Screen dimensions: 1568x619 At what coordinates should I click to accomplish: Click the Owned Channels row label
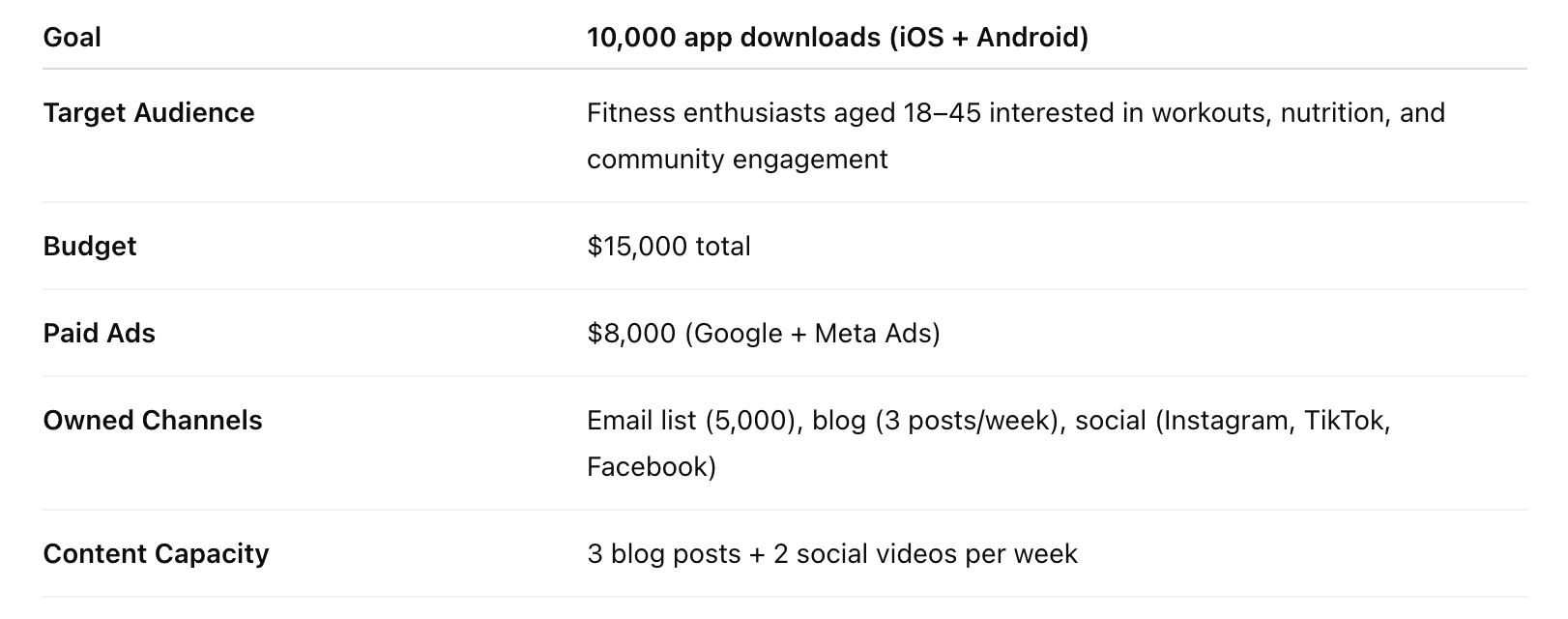pyautogui.click(x=153, y=421)
